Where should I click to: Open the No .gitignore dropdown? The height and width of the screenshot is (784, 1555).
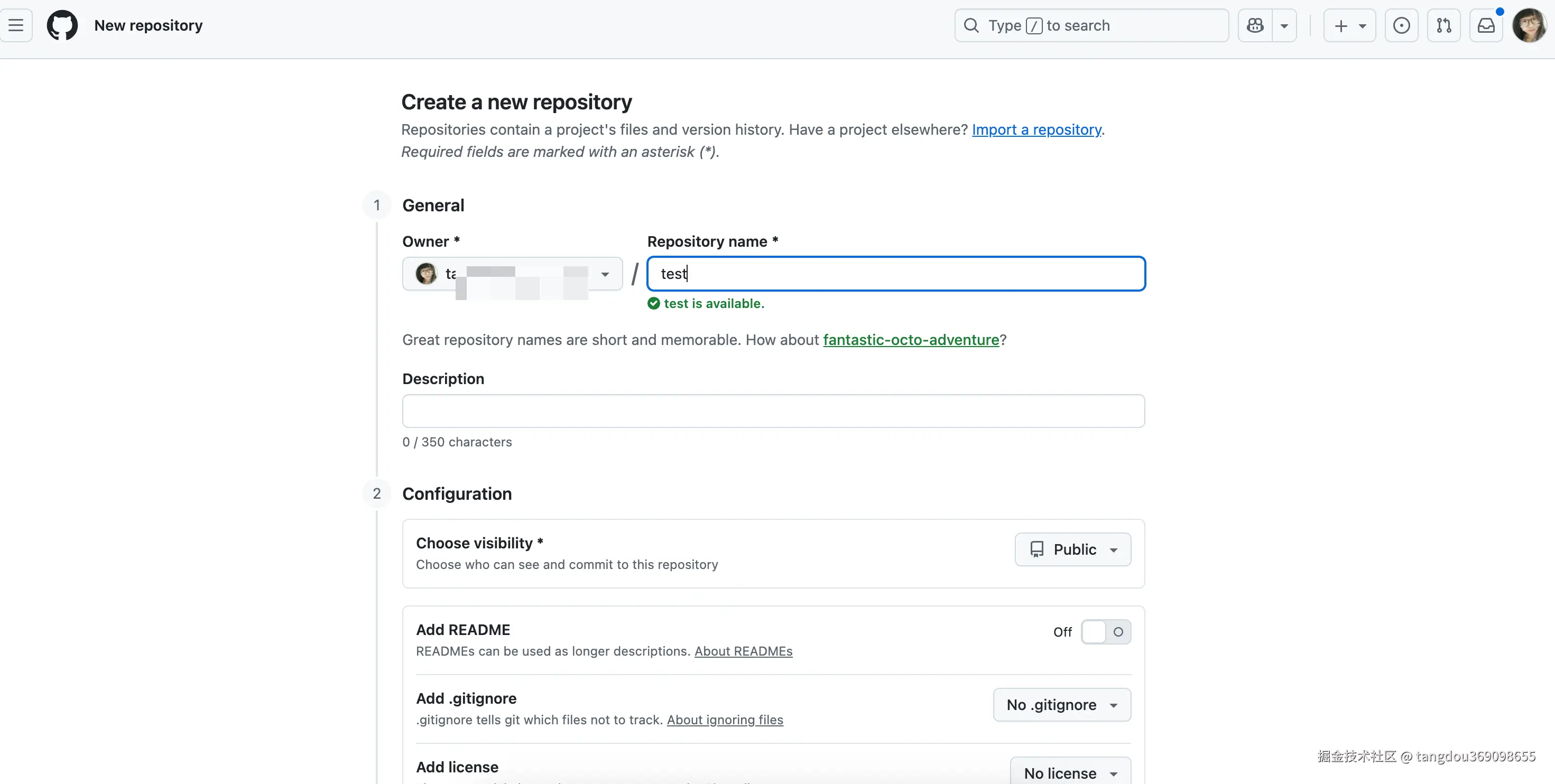coord(1061,705)
